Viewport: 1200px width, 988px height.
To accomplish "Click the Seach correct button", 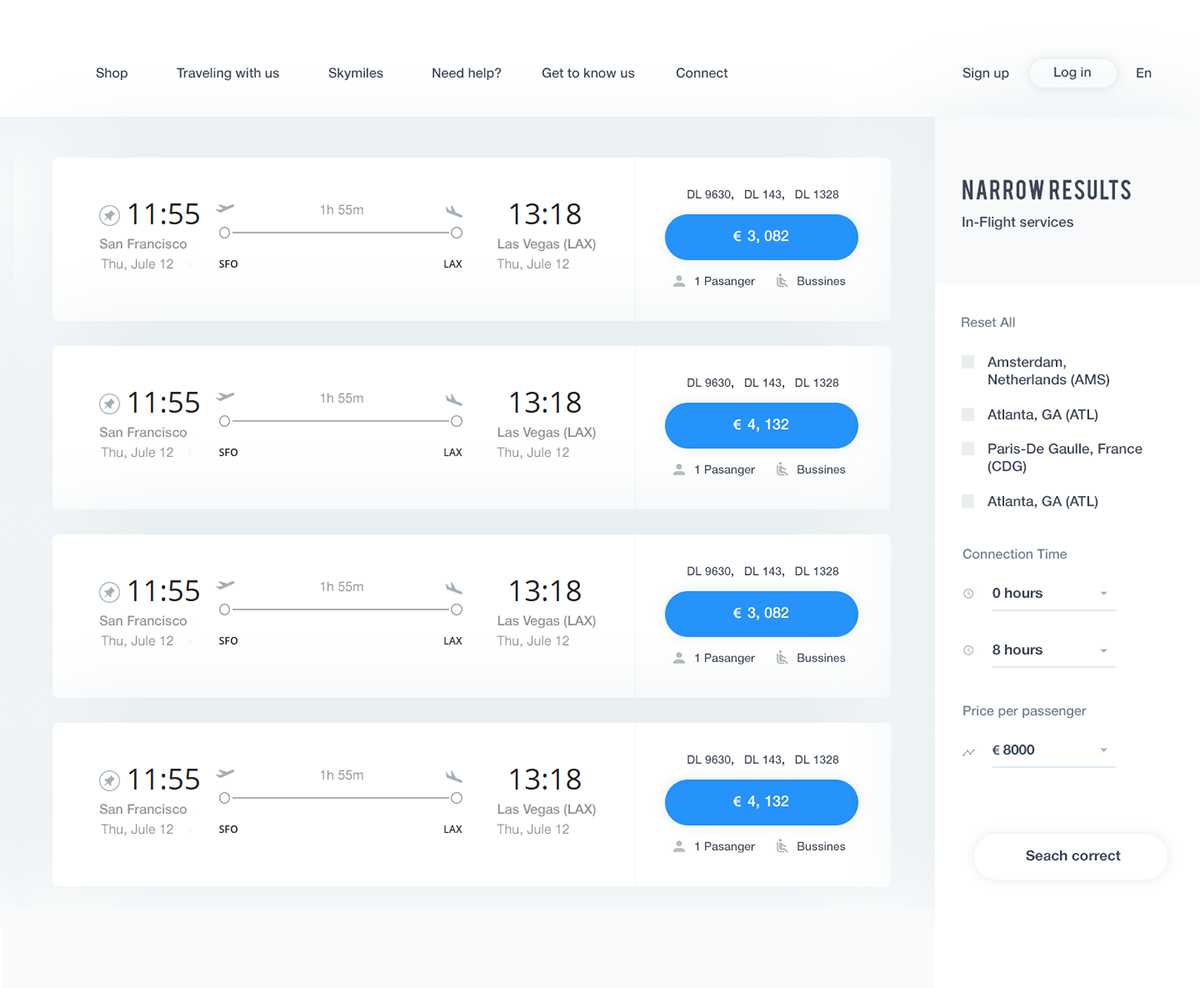I will coord(1071,856).
